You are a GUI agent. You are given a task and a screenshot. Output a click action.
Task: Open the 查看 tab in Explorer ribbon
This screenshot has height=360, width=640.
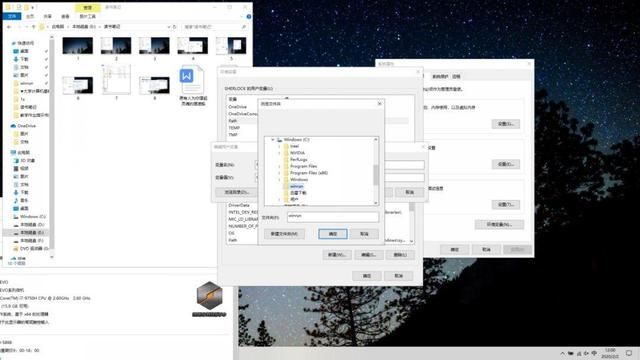click(65, 16)
